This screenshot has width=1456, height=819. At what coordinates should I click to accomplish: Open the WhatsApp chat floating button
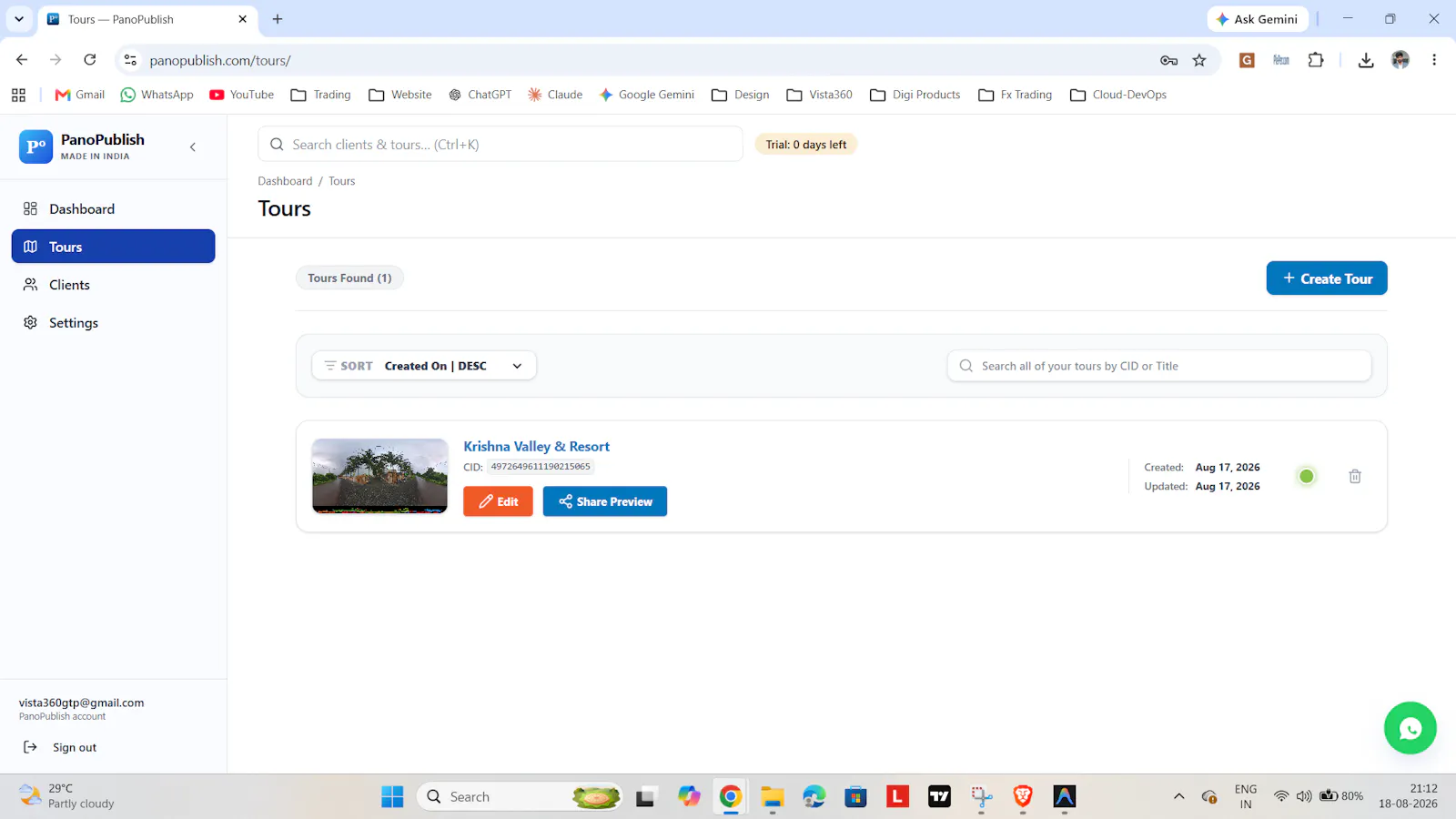[1410, 728]
